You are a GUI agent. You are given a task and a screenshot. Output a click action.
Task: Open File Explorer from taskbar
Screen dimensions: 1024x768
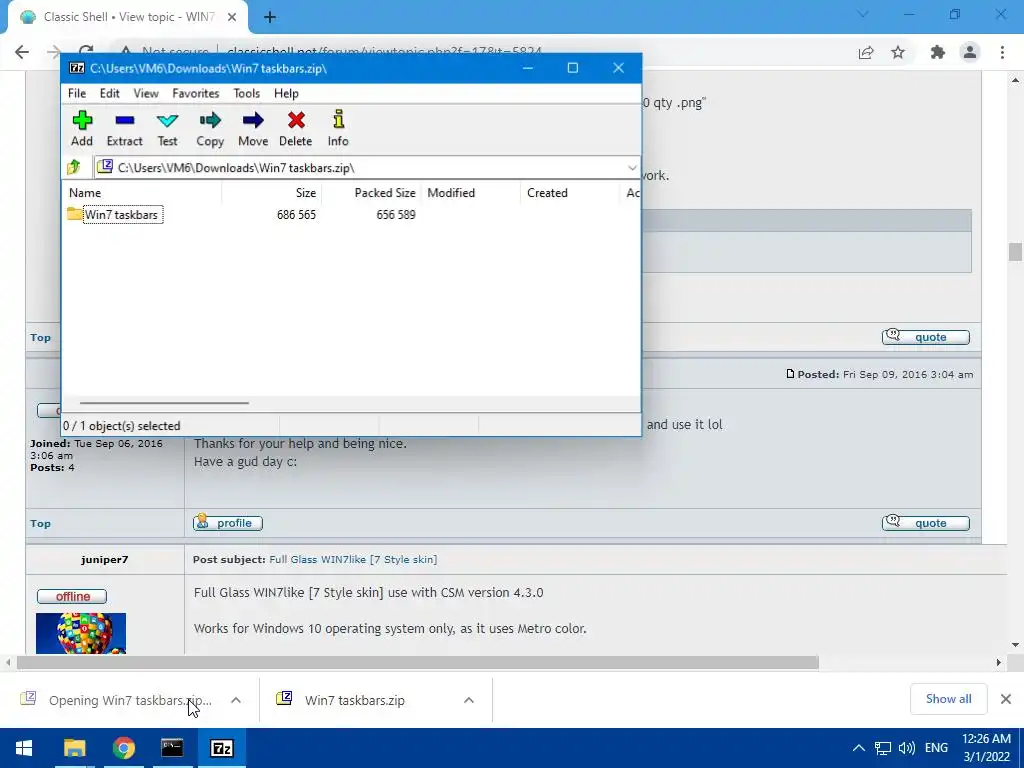pos(74,748)
